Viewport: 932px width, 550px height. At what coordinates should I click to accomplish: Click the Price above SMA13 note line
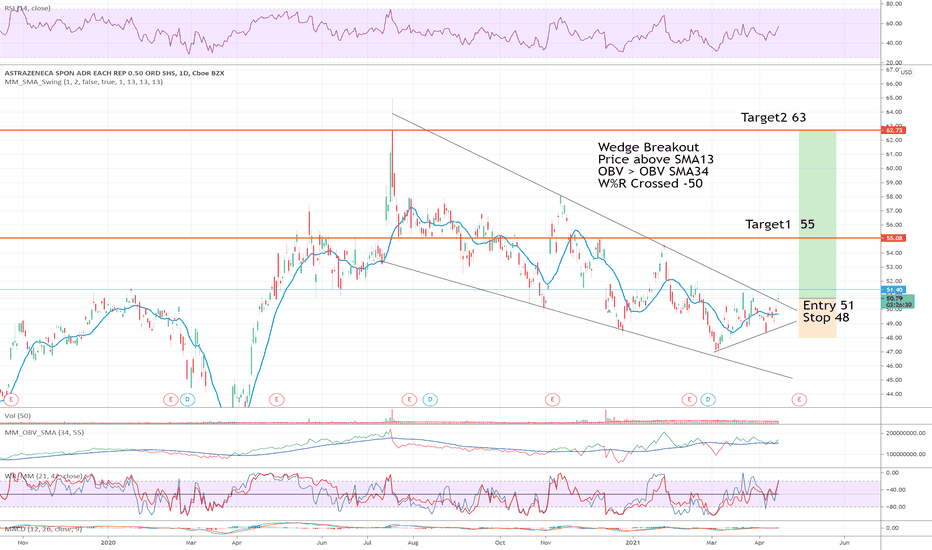[656, 159]
